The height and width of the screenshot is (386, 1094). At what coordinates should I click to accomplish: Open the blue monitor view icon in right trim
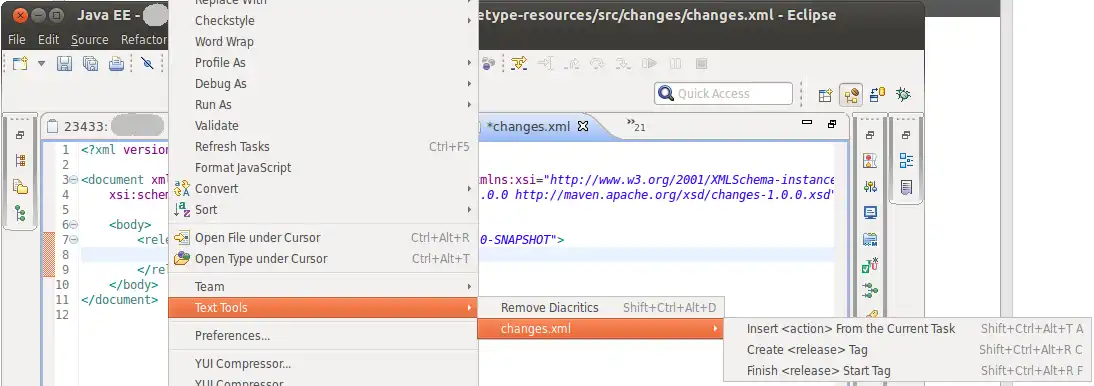[x=870, y=213]
